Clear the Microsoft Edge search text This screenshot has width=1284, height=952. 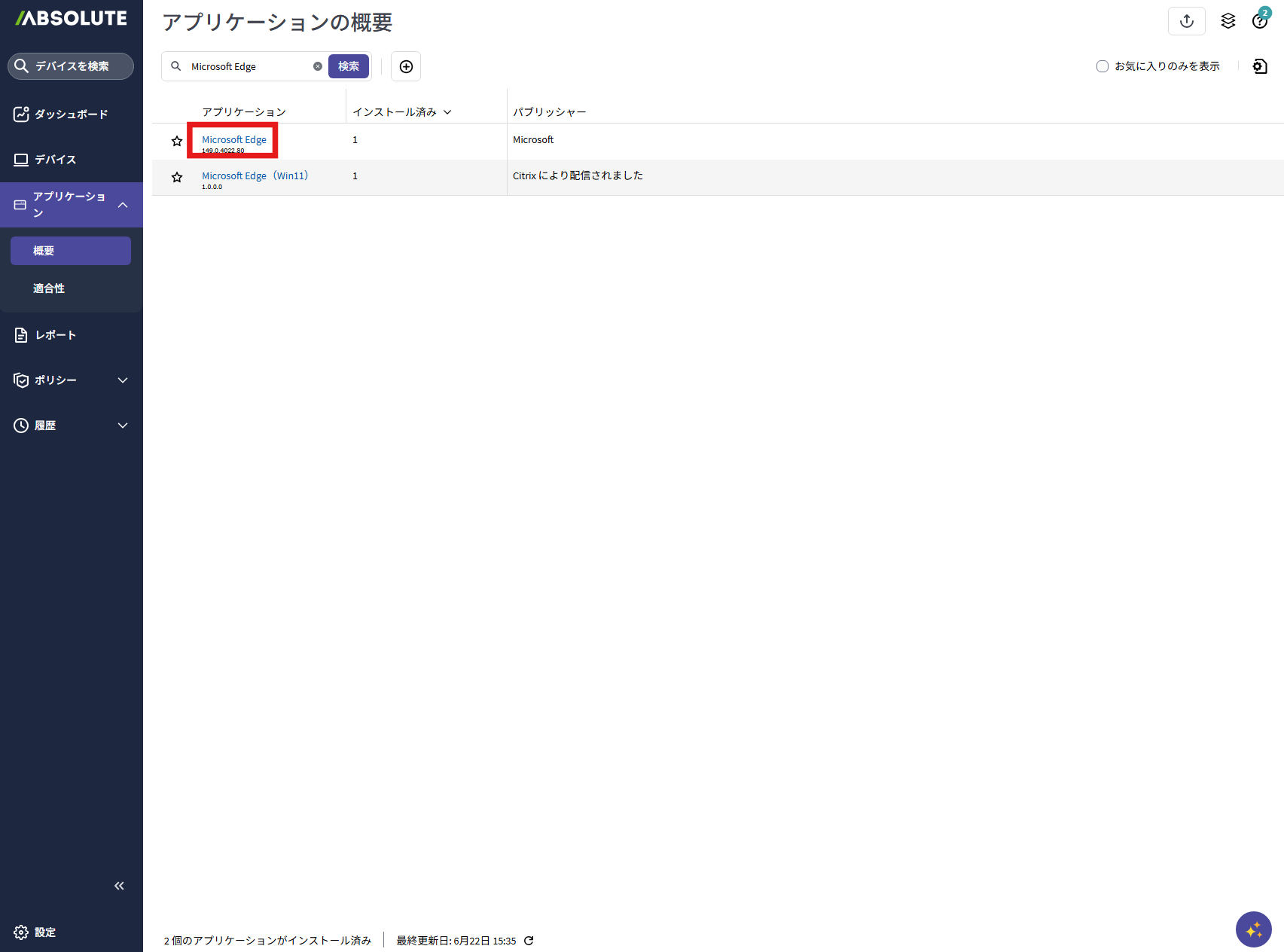318,66
